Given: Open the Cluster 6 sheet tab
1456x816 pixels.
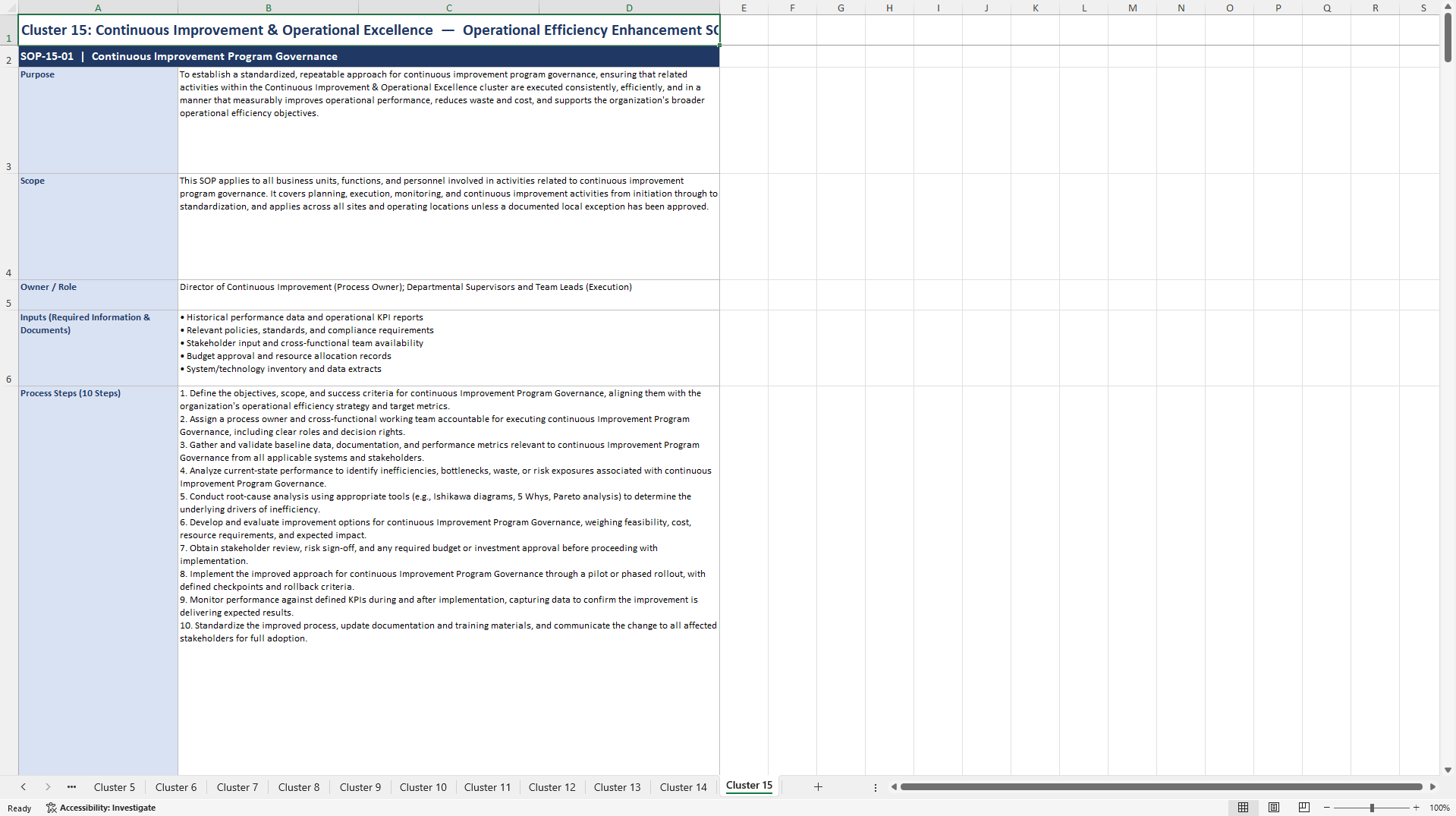Looking at the screenshot, I should (x=176, y=787).
